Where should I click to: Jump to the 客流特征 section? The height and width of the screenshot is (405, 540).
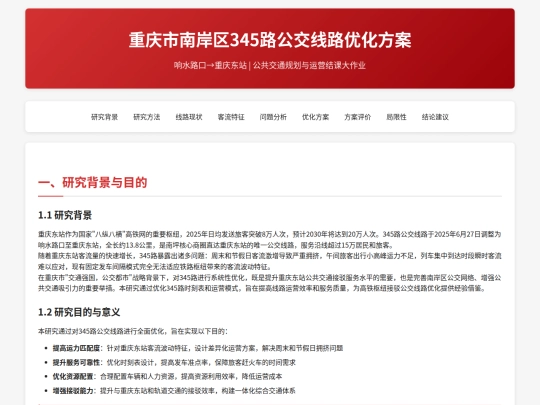pos(231,117)
